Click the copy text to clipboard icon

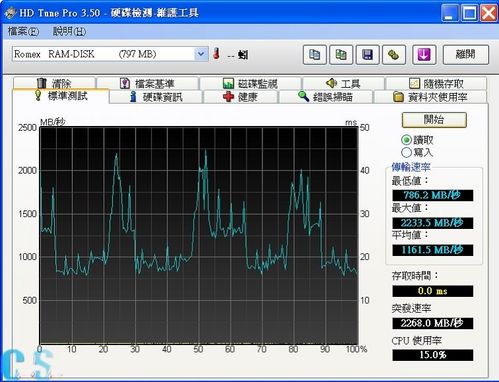coord(314,54)
